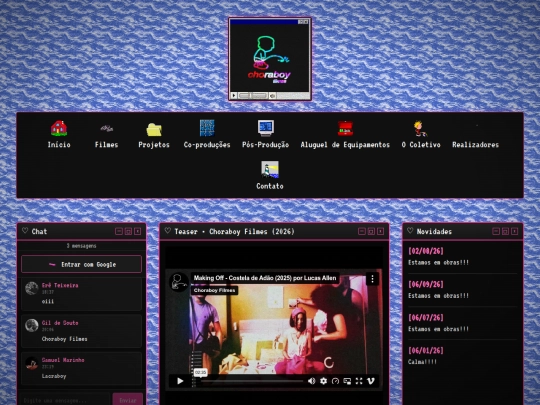Open the video three-dot options menu
The height and width of the screenshot is (405, 540).
[372, 279]
